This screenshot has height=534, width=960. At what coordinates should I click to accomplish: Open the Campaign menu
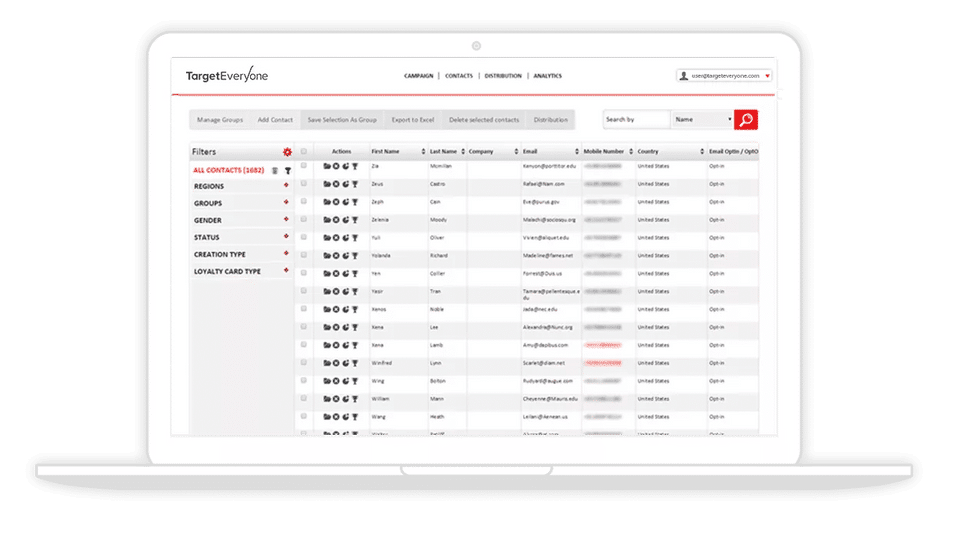[419, 76]
